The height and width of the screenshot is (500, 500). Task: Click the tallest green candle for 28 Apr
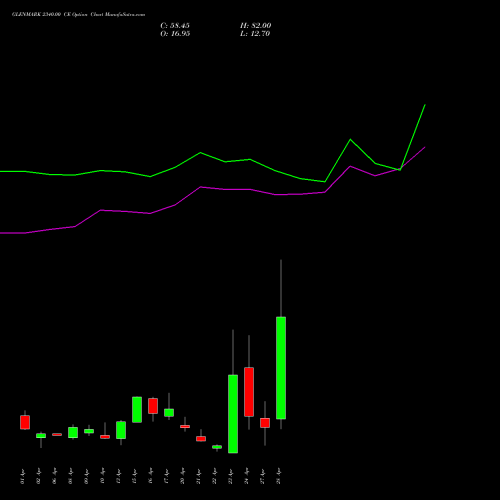[x=281, y=368]
